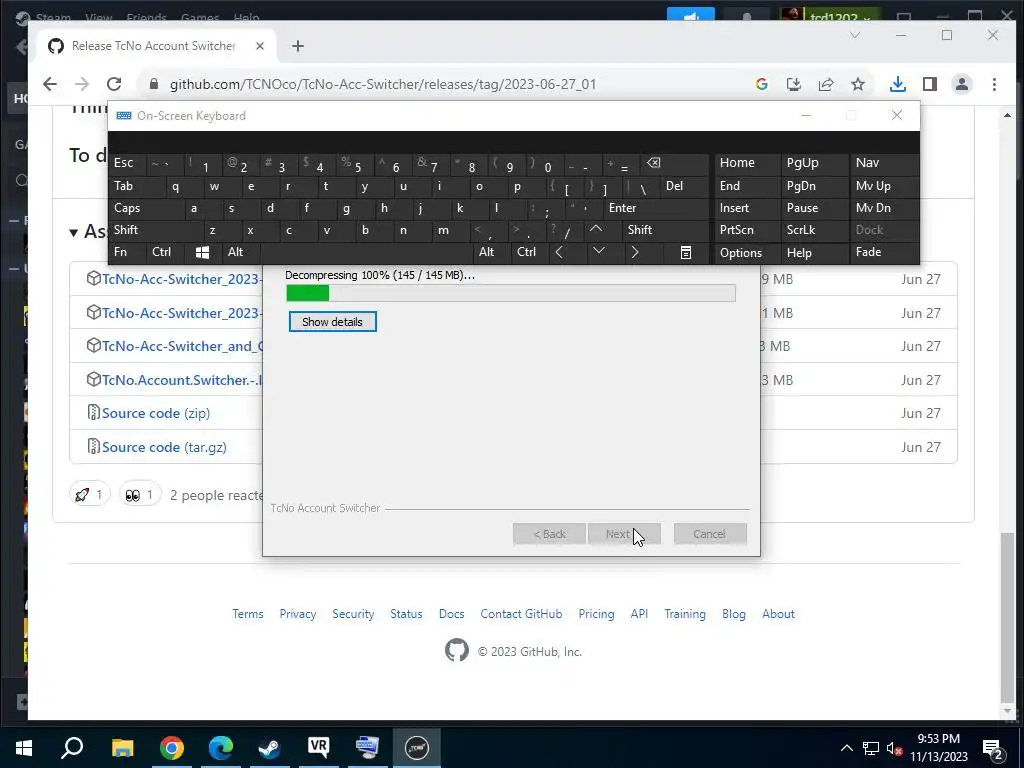Open the Chrome tab search chevron

tap(855, 35)
